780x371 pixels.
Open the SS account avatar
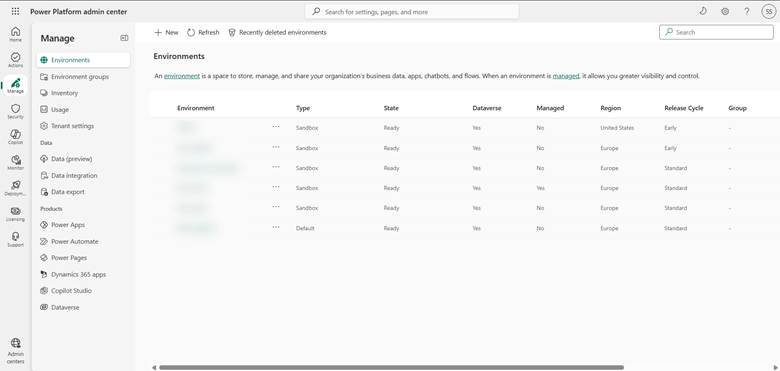(769, 12)
